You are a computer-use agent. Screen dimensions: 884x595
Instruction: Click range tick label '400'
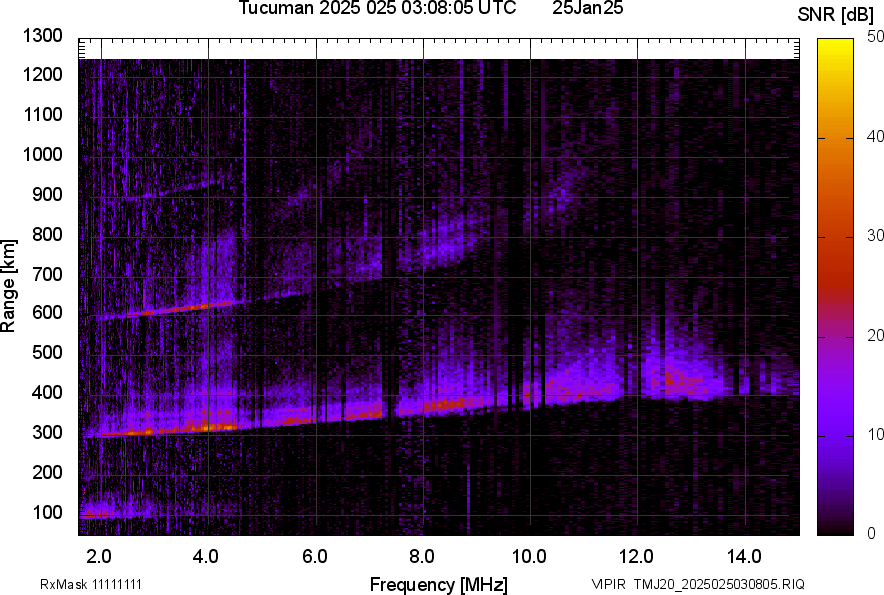[x=47, y=393]
